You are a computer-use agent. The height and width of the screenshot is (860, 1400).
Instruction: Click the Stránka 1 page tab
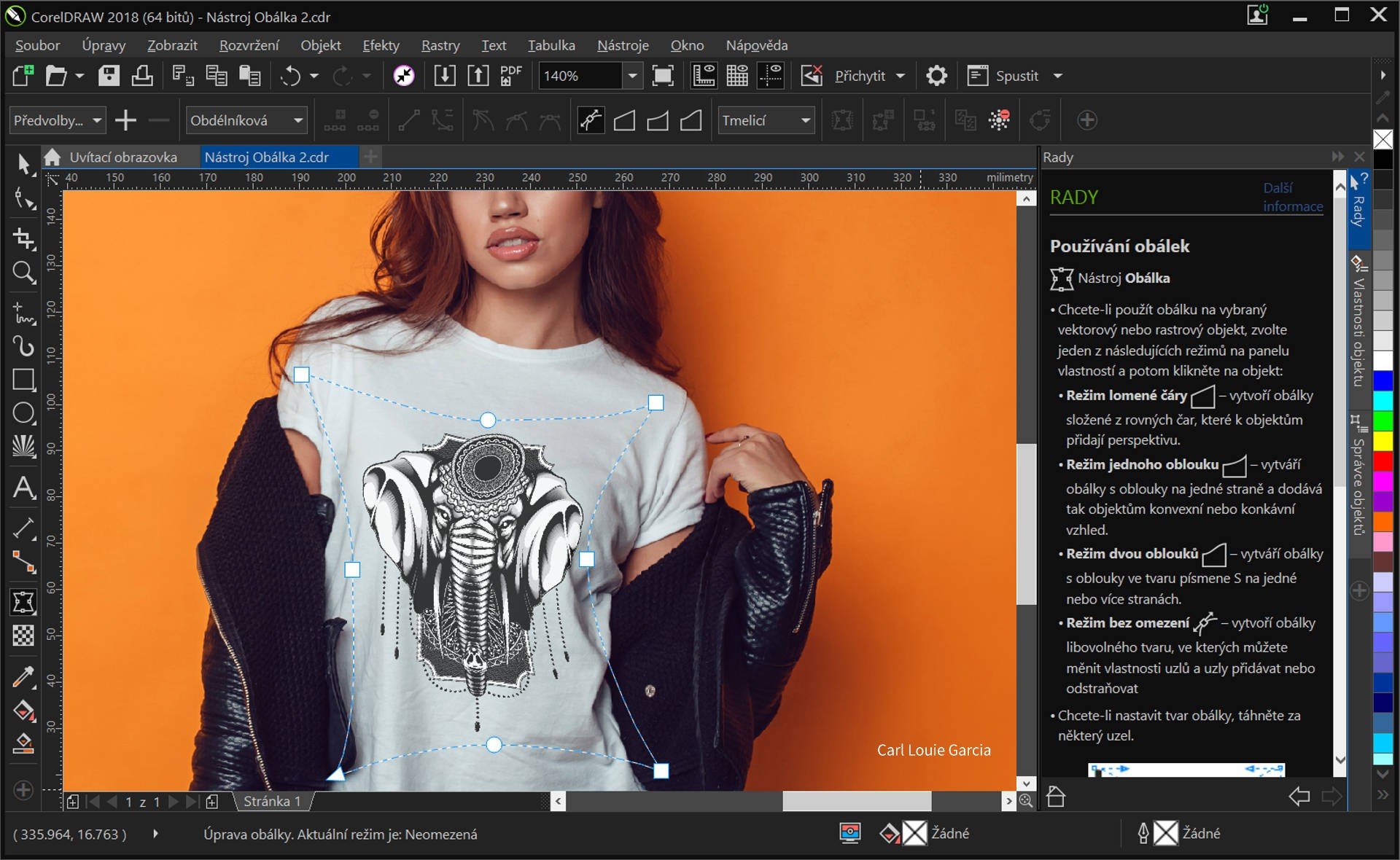pos(271,801)
